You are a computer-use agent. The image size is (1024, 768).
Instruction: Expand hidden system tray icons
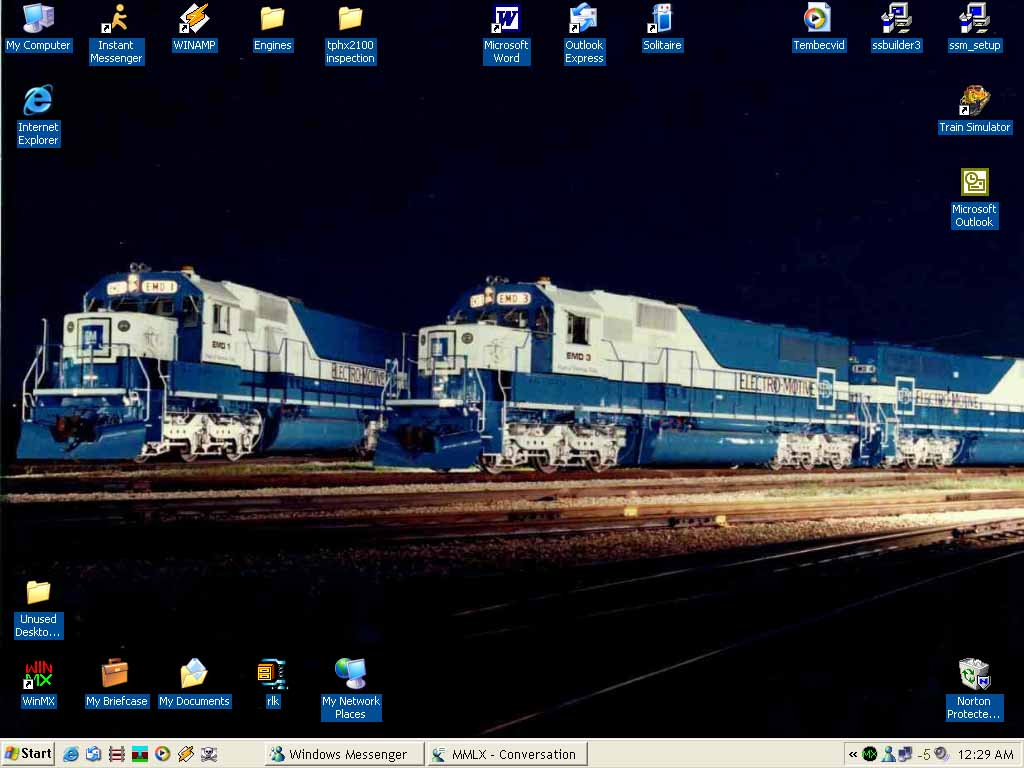852,754
